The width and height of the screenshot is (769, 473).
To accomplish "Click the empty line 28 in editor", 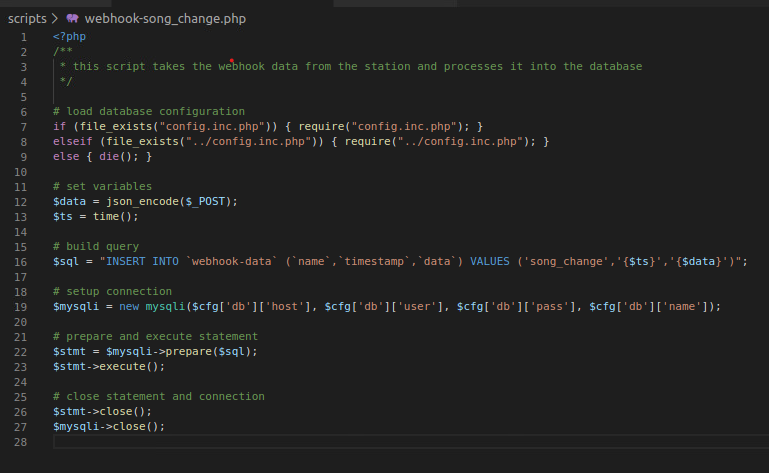I will point(411,442).
